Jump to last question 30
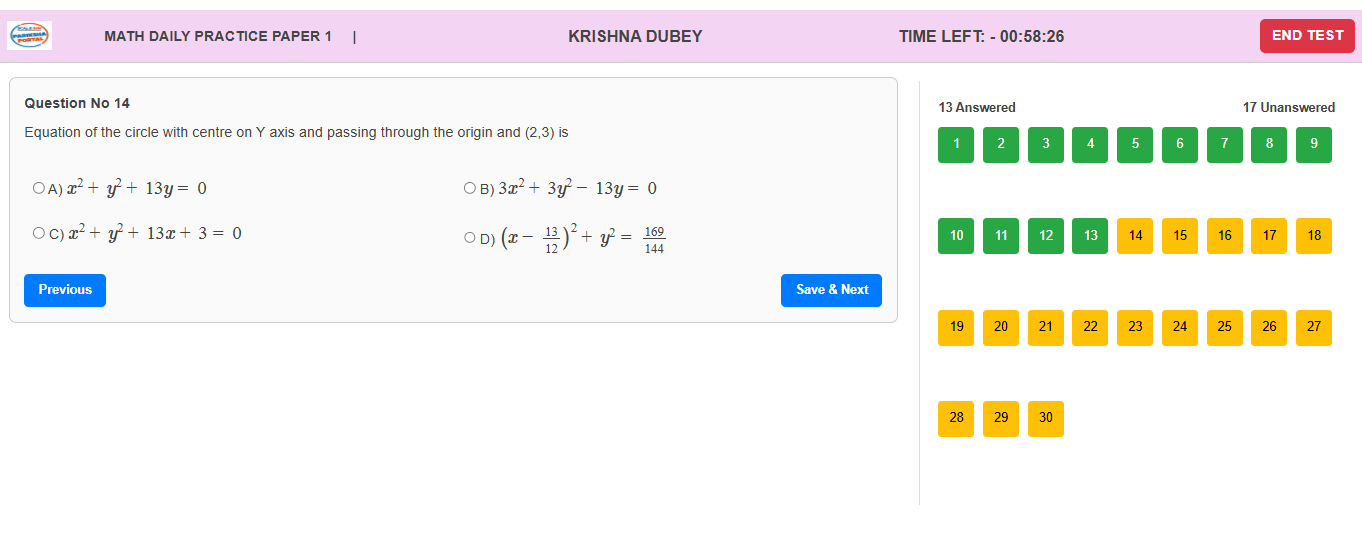This screenshot has height=541, width=1362. tap(1045, 418)
